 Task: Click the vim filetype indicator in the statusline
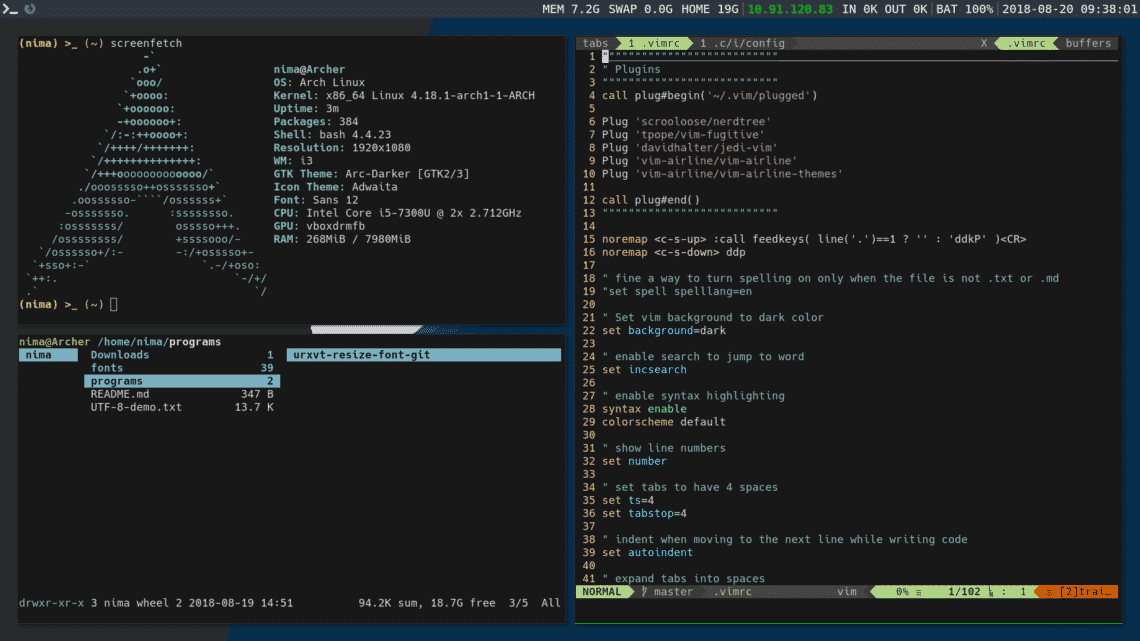pos(847,591)
